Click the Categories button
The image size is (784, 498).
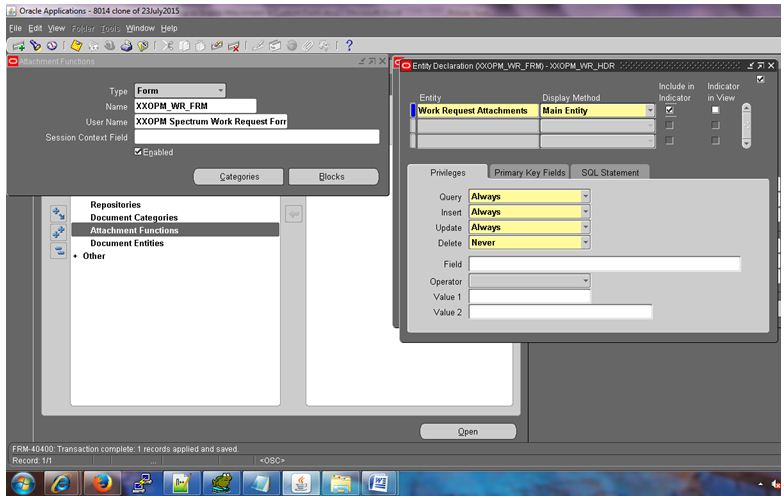(238, 176)
